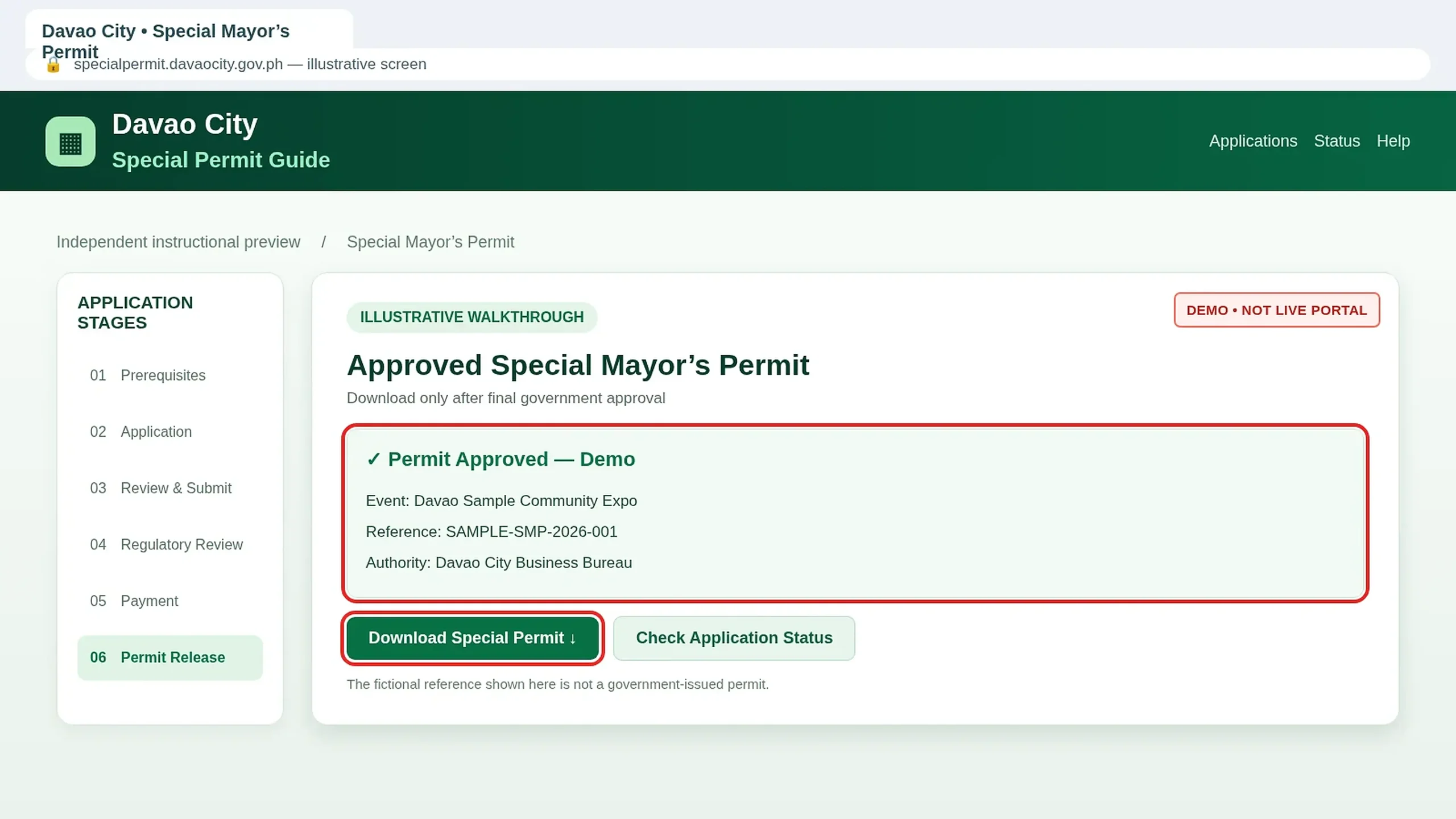This screenshot has width=1456, height=819.
Task: Click the Reference SAMPLE-SMP-2026-001 line
Action: [491, 532]
